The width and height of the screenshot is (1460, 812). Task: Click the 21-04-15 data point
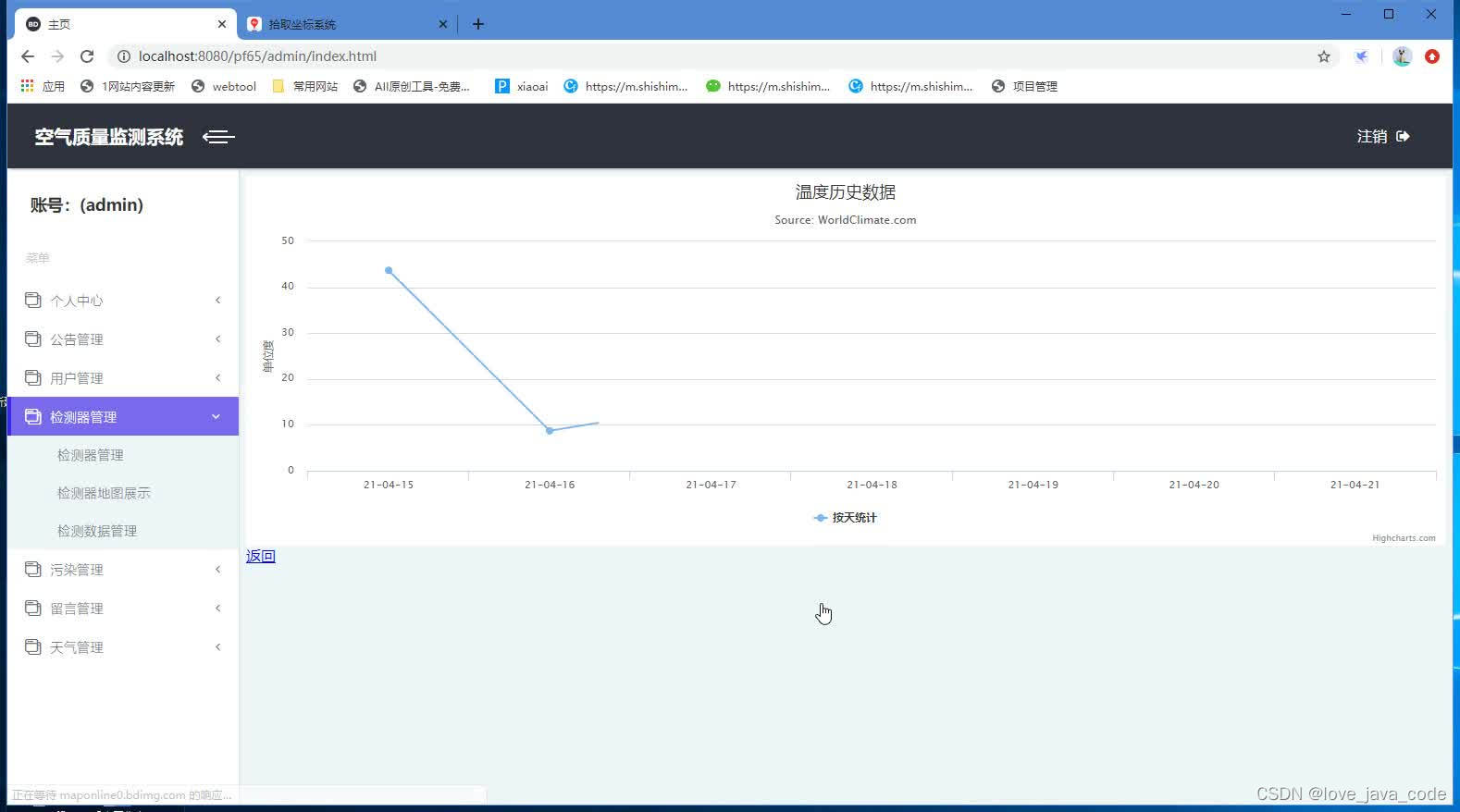389,271
